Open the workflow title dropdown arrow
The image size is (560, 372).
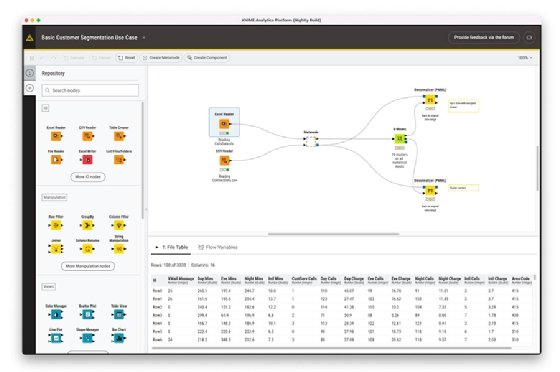144,37
